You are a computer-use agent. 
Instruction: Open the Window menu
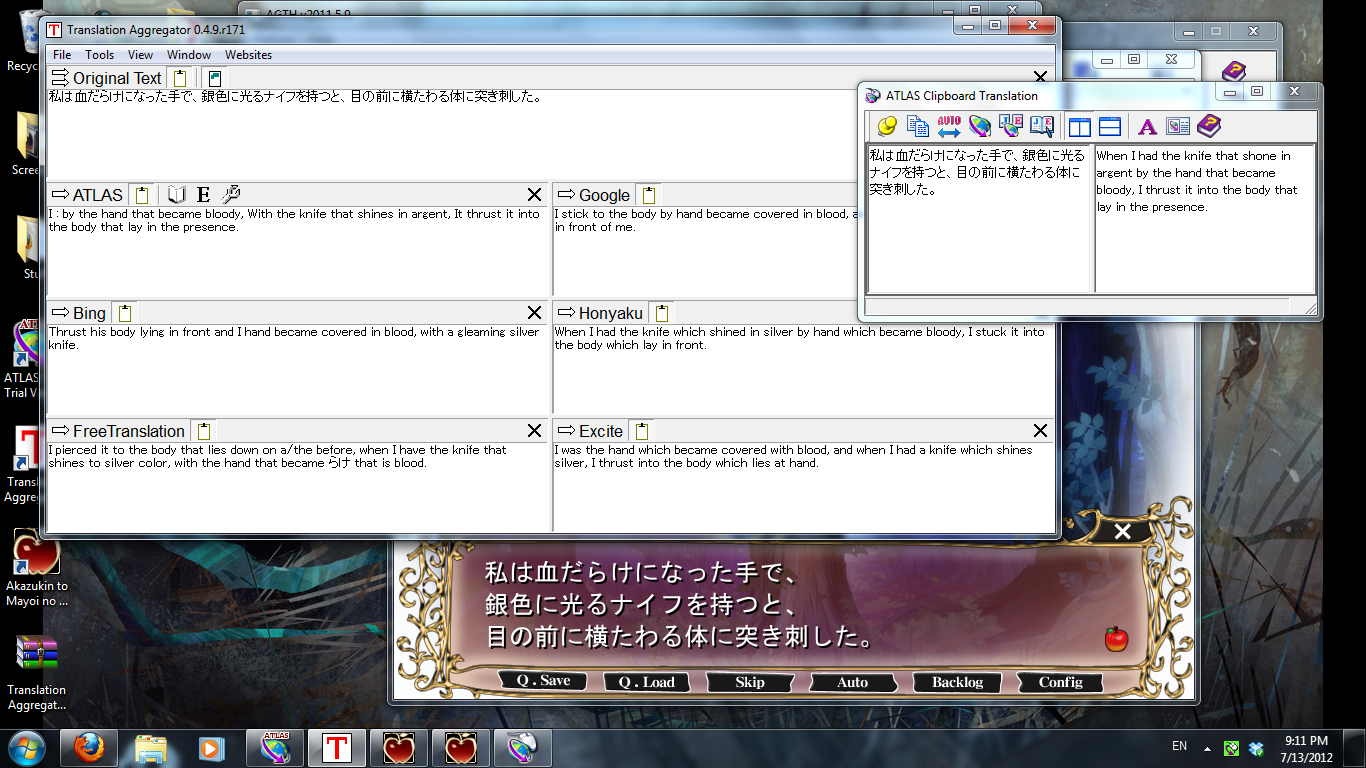click(x=189, y=55)
